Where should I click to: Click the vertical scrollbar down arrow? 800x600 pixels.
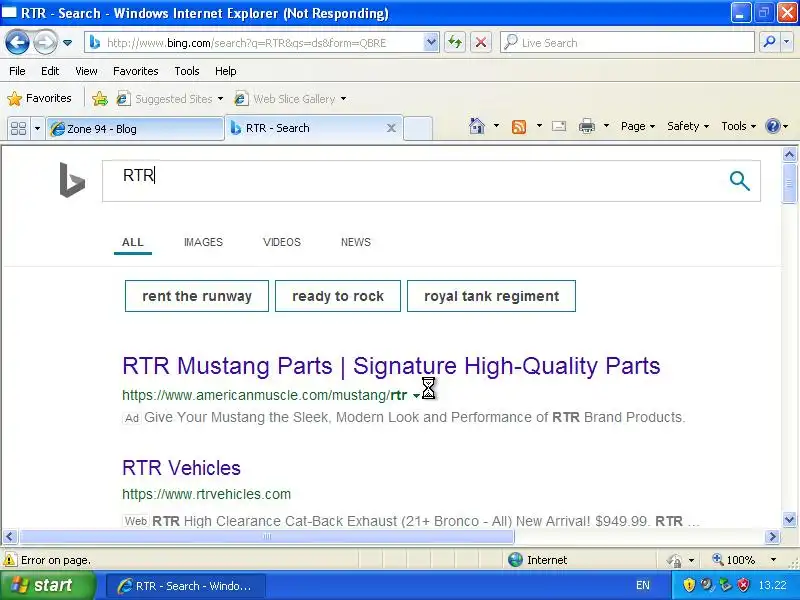tap(789, 520)
